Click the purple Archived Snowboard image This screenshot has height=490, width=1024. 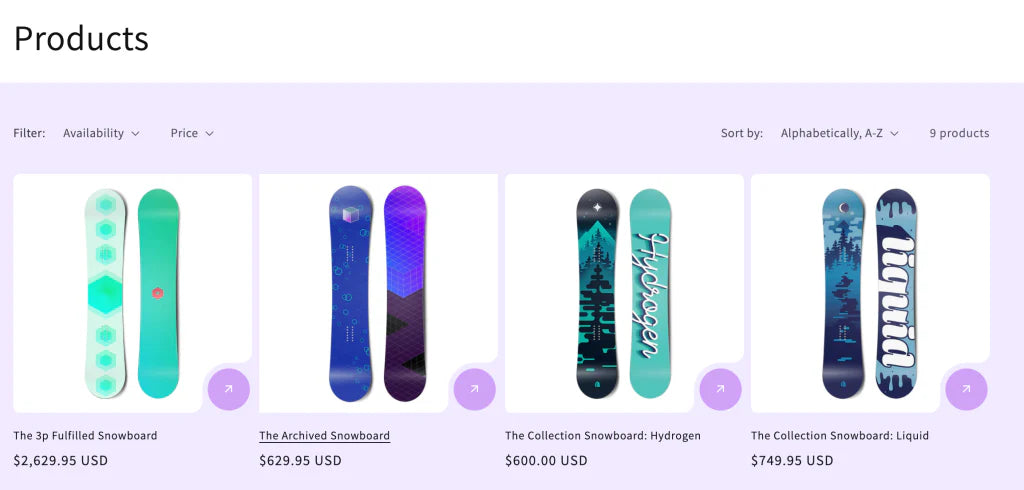tap(378, 292)
